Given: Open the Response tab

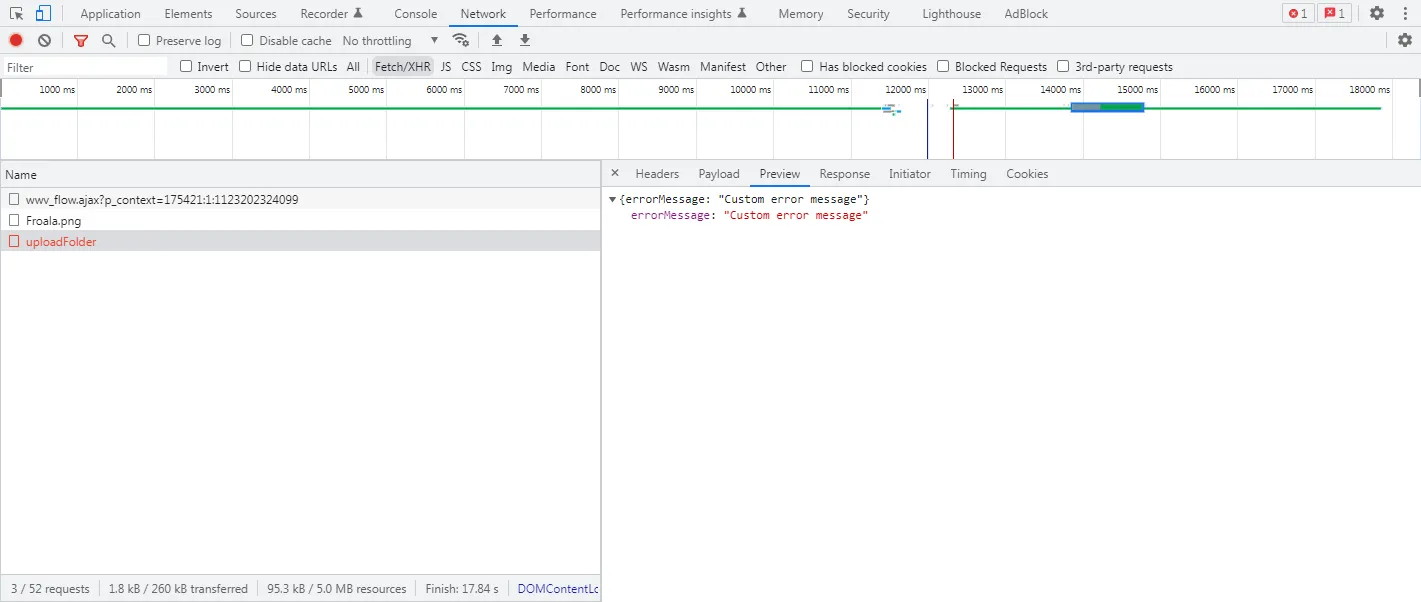Looking at the screenshot, I should pos(844,174).
